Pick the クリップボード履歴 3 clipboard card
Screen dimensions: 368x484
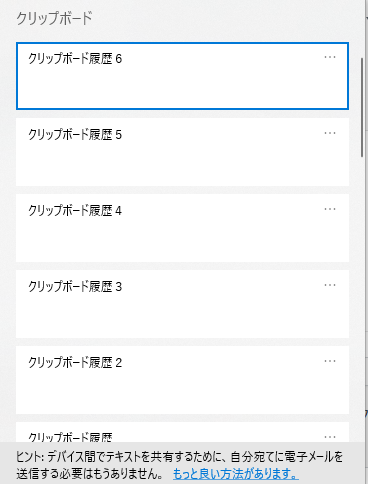(x=182, y=304)
